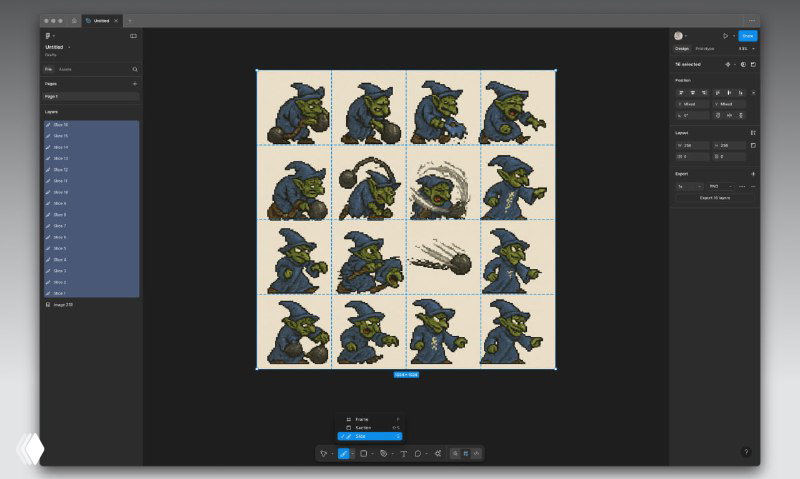Select the Comment tool

tap(418, 453)
